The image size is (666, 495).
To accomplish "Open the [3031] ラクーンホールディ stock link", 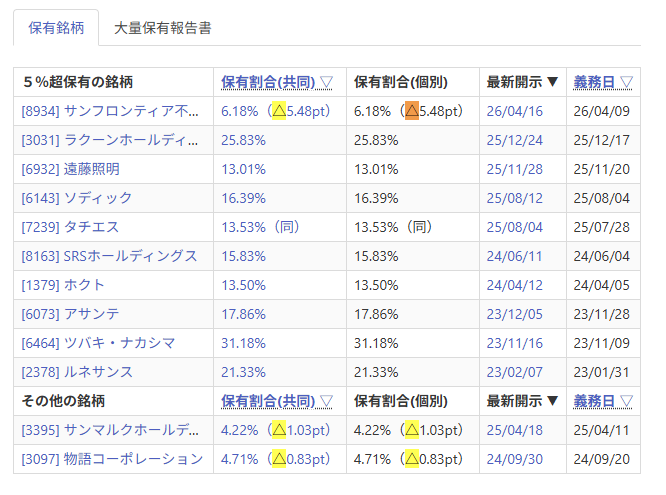I will 110,140.
